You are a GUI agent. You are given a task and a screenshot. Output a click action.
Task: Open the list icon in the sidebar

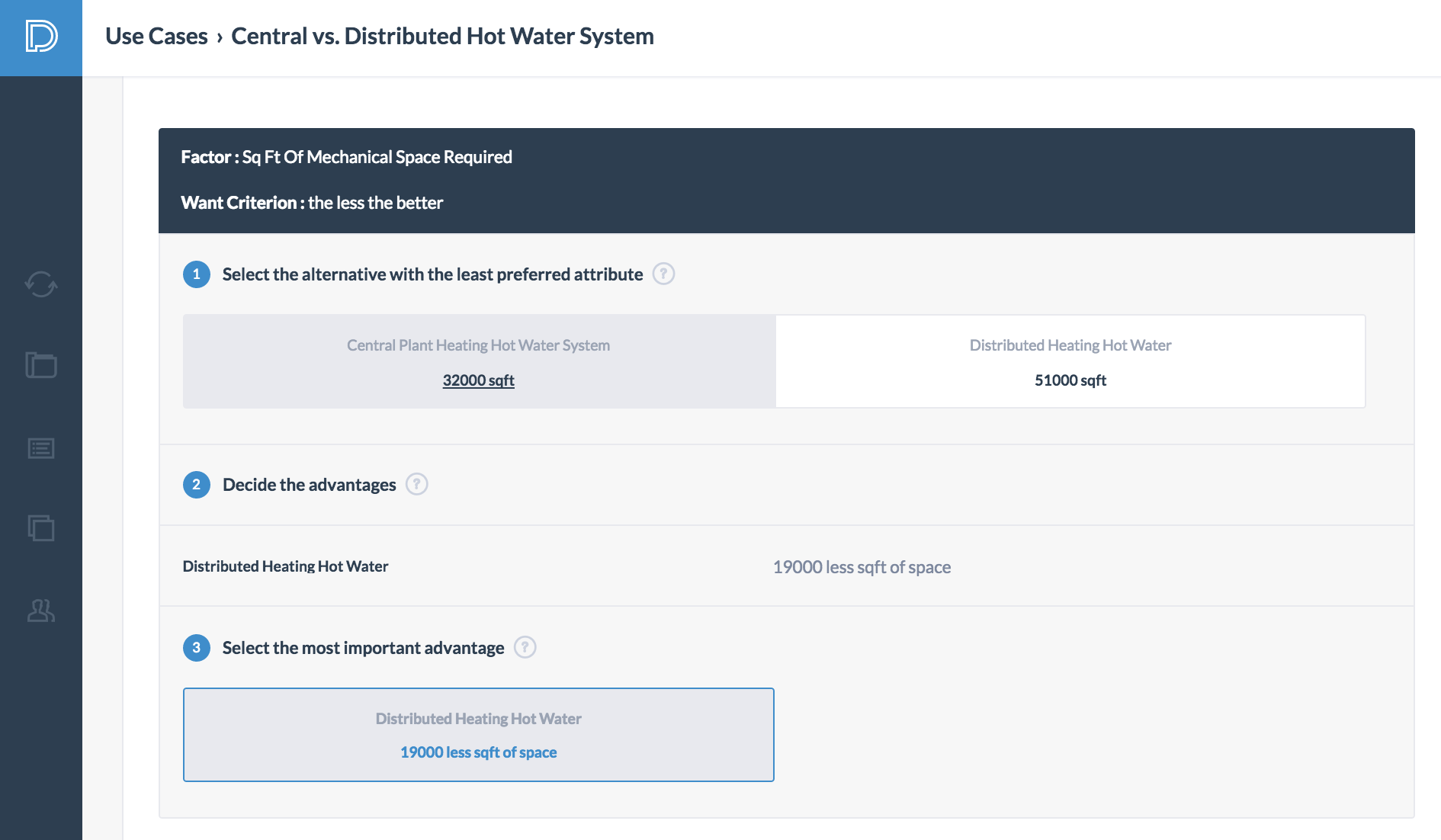pyautogui.click(x=41, y=448)
